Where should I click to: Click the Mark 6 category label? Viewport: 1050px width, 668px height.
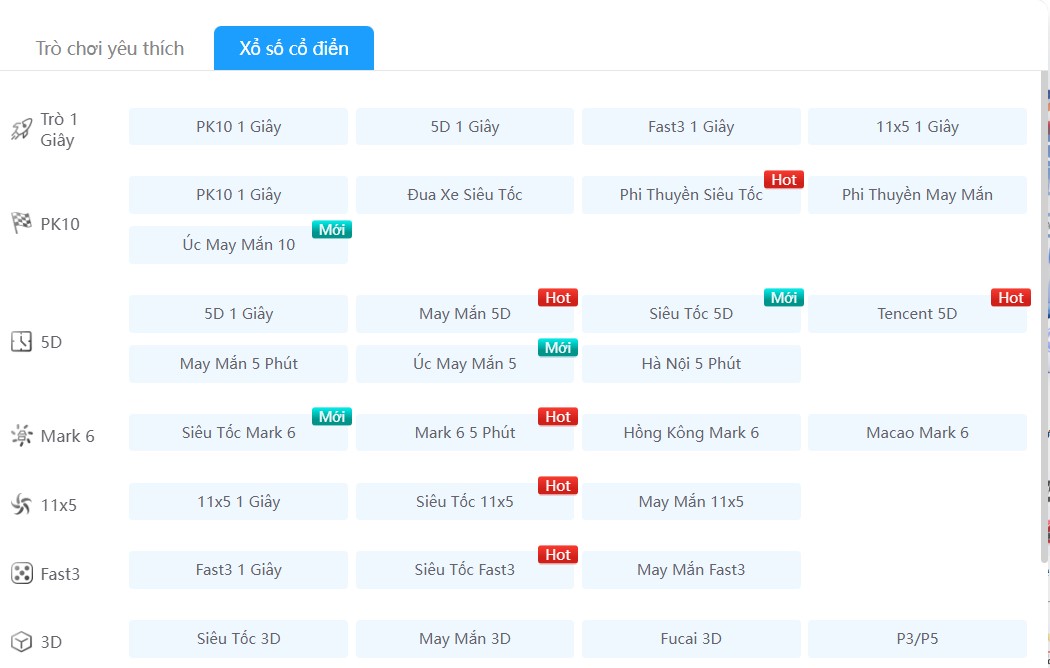pos(68,436)
